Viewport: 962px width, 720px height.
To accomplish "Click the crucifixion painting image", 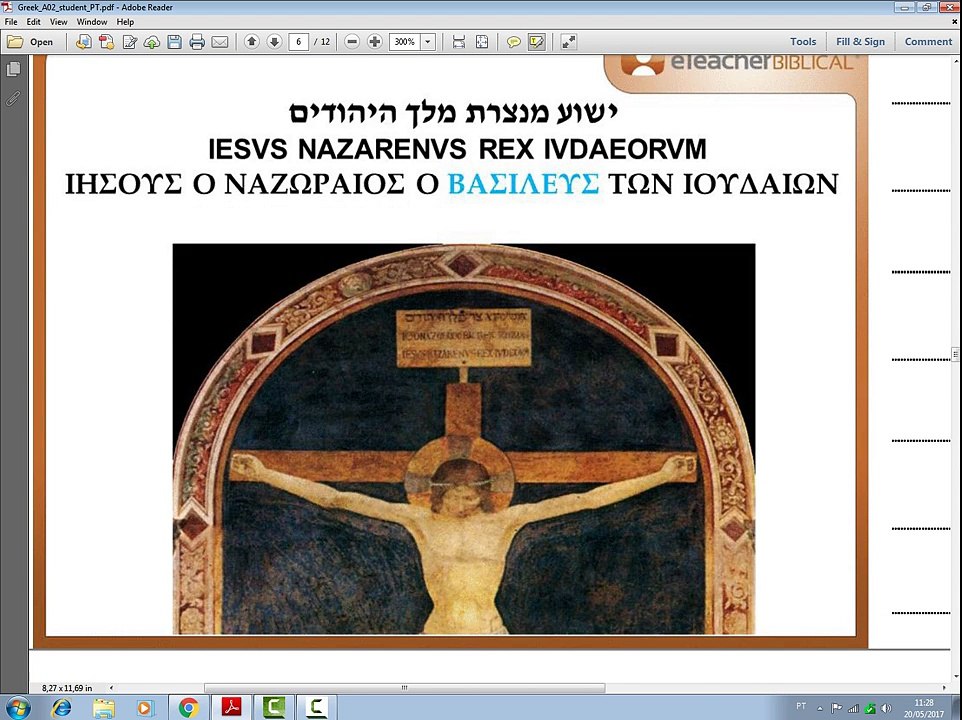I will (464, 439).
